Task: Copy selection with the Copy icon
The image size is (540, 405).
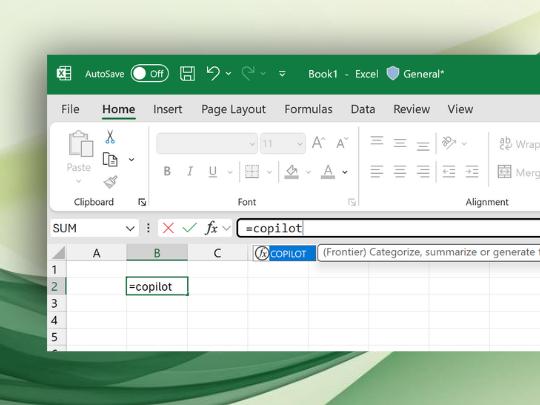Action: [110, 159]
